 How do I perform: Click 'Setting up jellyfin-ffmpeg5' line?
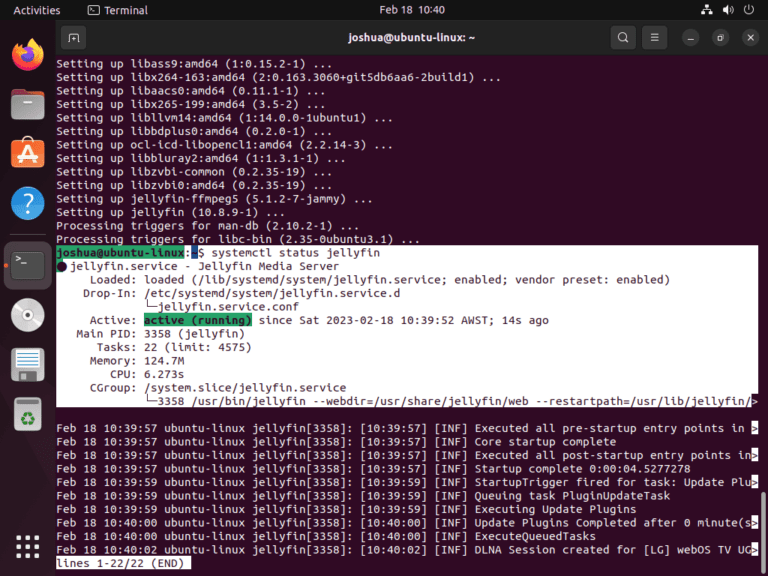pyautogui.click(x=215, y=199)
